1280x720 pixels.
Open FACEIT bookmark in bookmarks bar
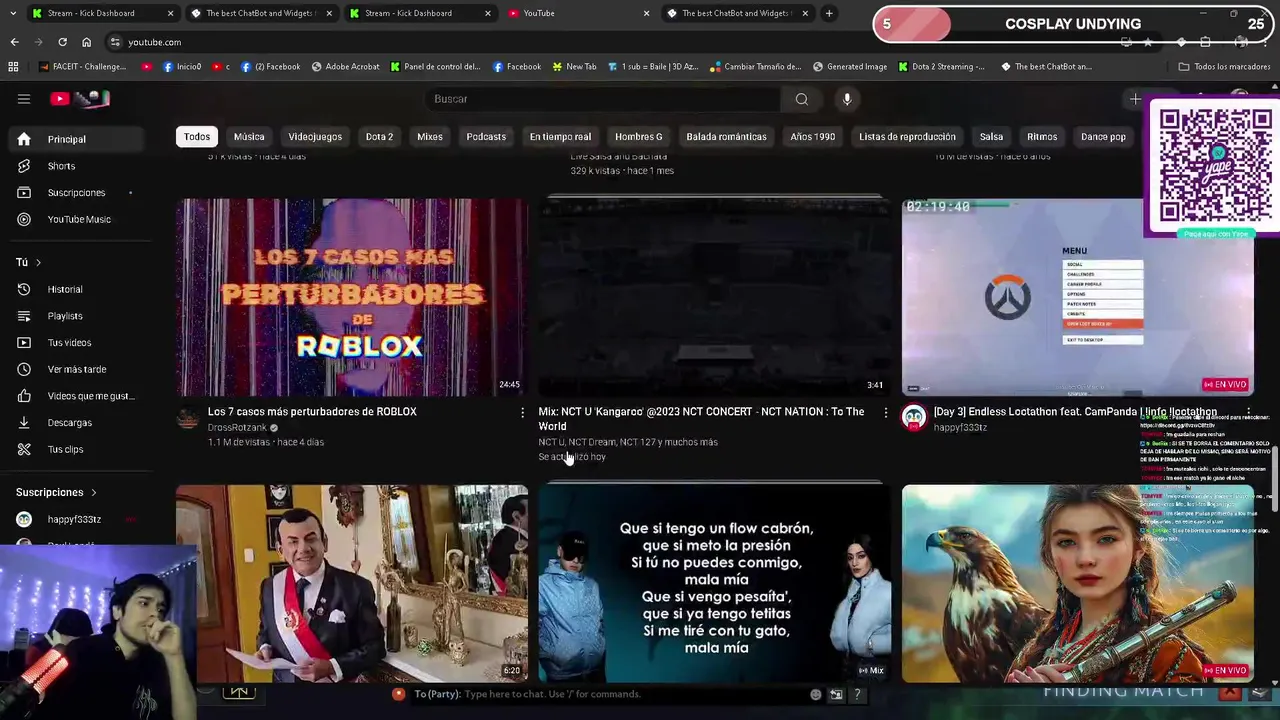point(83,67)
